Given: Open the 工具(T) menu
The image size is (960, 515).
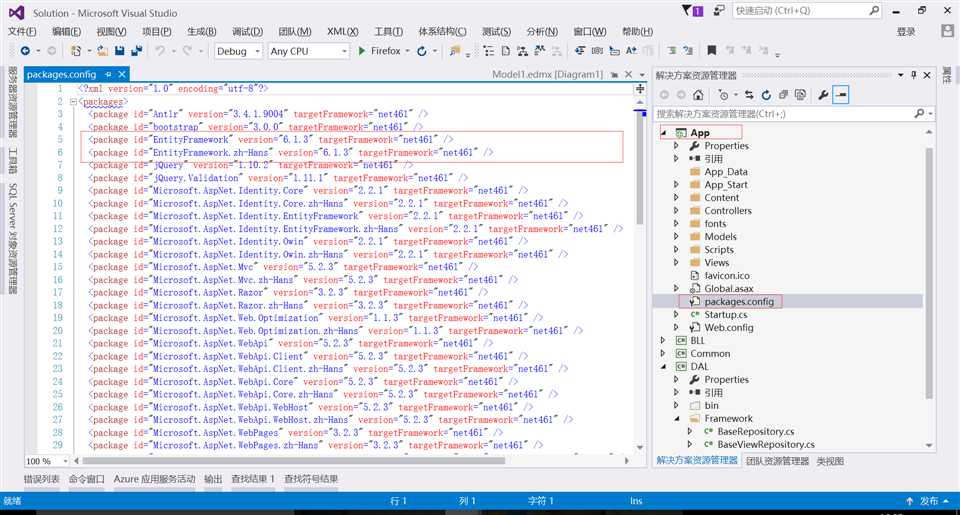Looking at the screenshot, I should click(x=388, y=31).
